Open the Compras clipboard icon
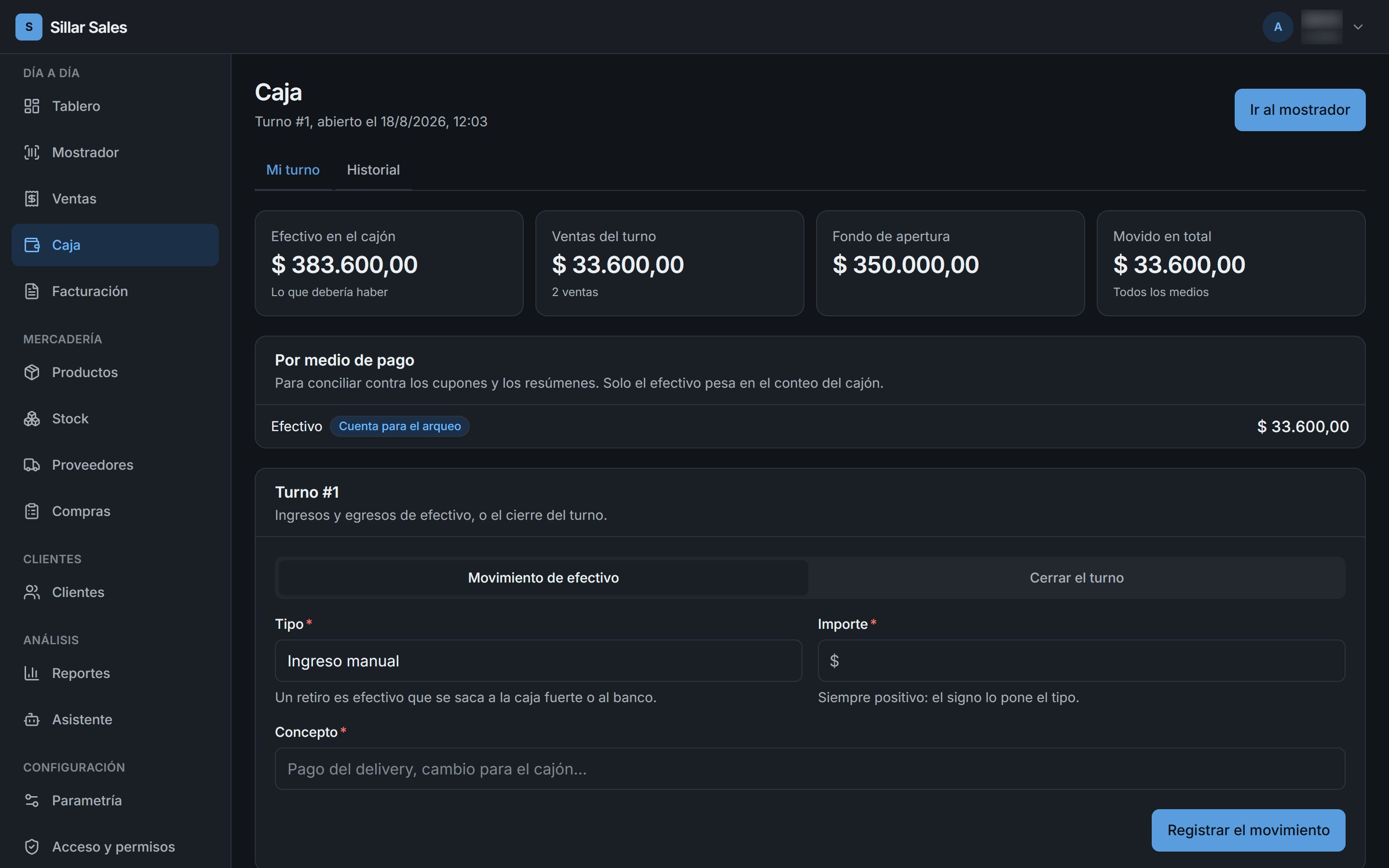Screen dimensions: 1389x868 (31, 511)
